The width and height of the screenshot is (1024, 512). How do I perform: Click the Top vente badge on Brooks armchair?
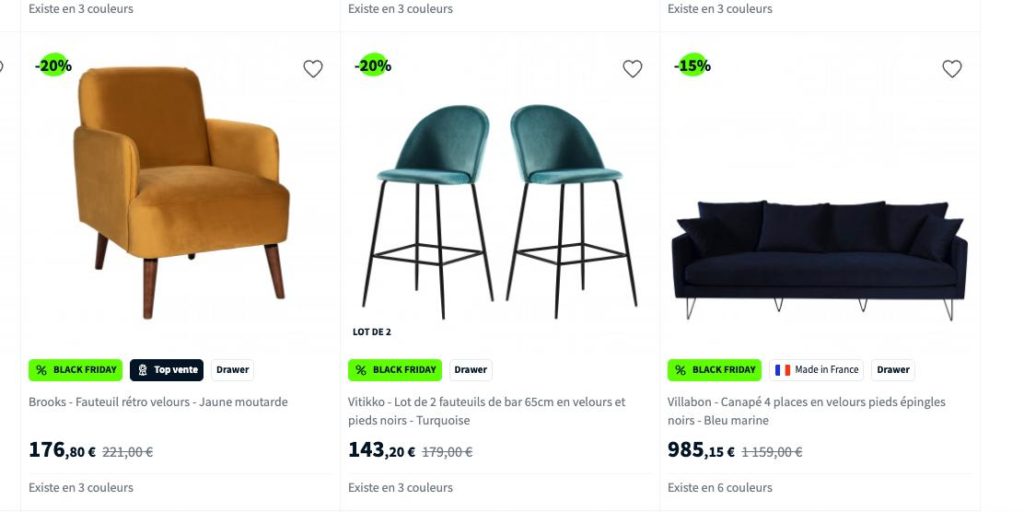[x=167, y=370]
